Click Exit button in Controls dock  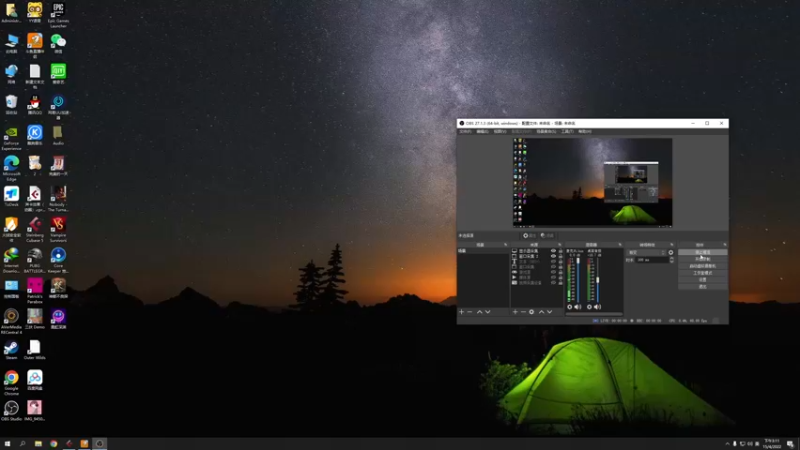703,286
